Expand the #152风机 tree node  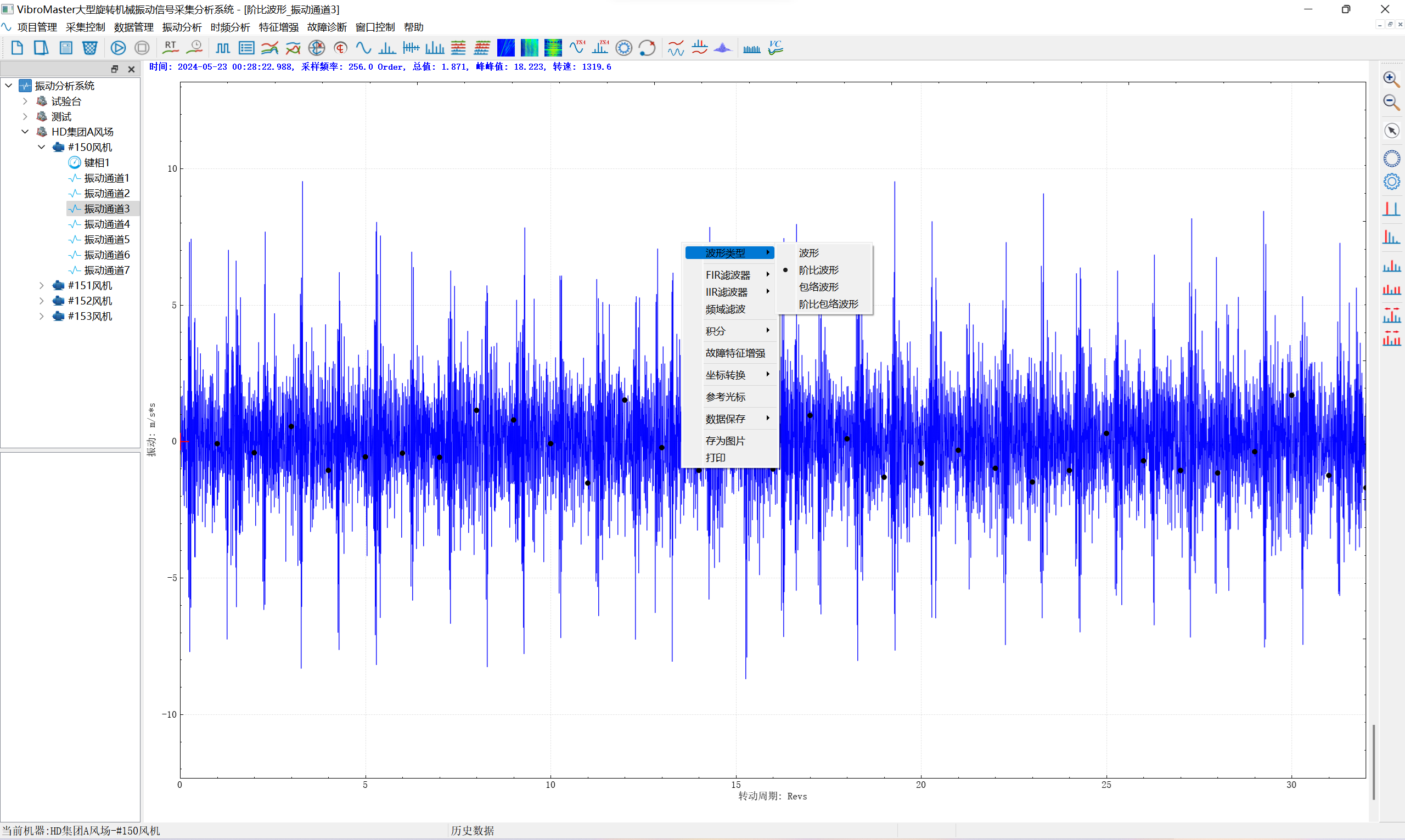41,301
